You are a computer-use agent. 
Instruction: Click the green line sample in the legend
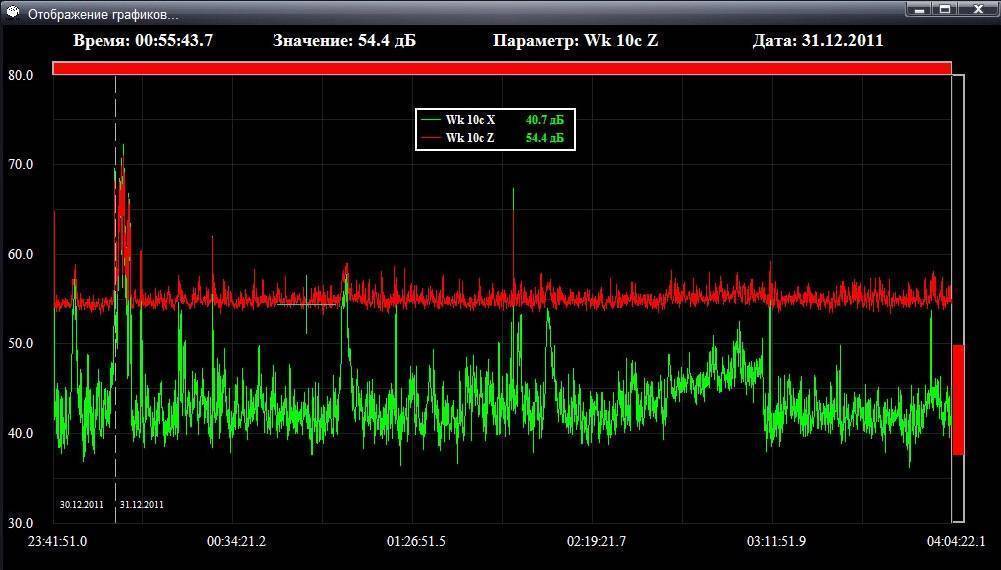pyautogui.click(x=431, y=120)
